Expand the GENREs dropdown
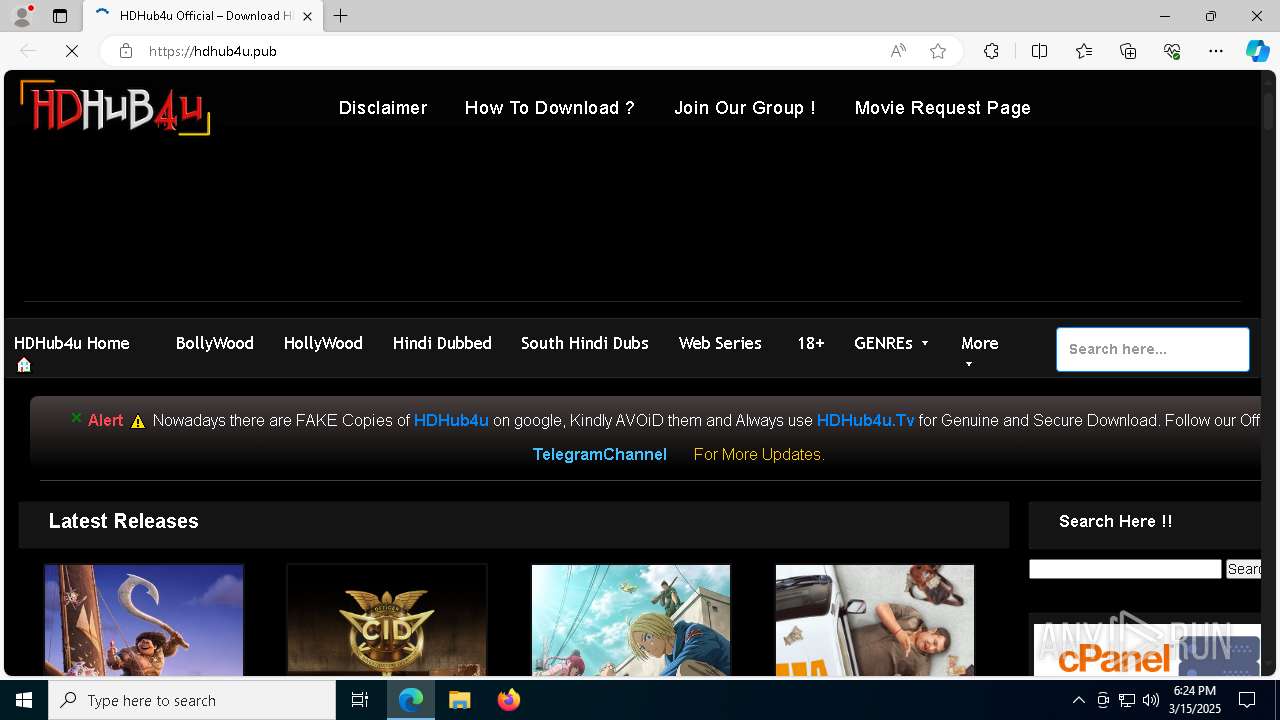 point(891,343)
